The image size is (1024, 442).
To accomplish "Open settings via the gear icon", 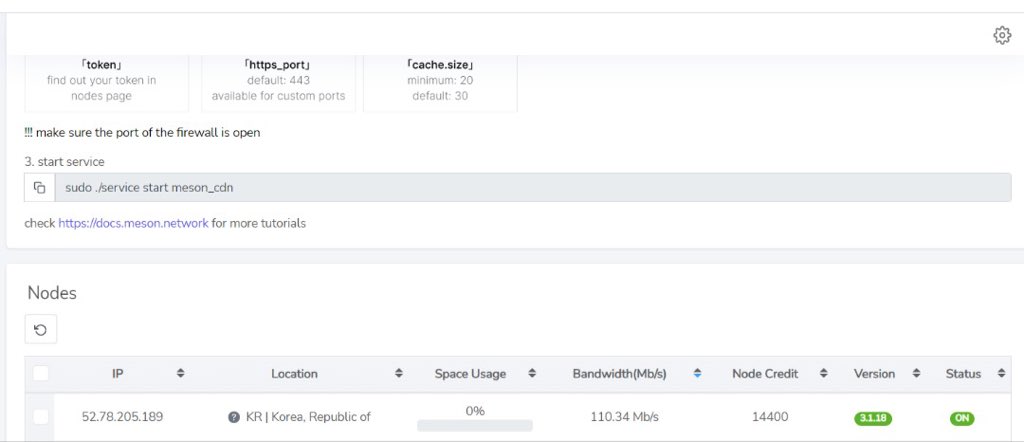I will point(1002,35).
